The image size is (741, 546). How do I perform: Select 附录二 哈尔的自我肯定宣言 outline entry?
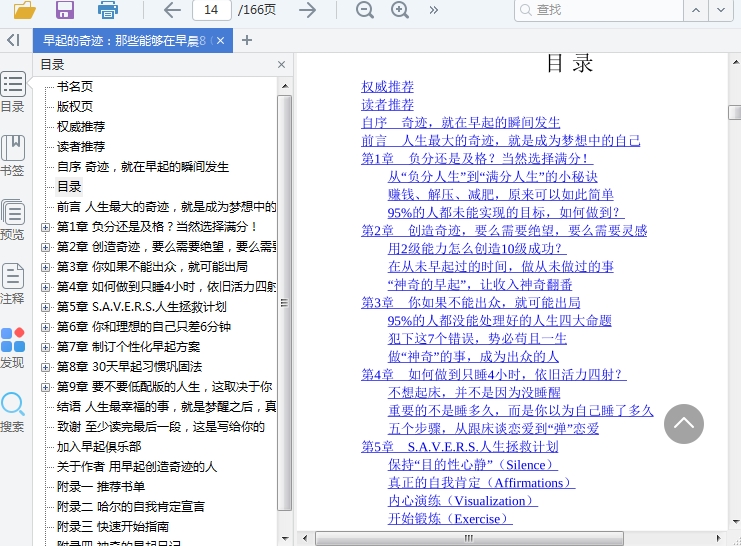pyautogui.click(x=130, y=507)
